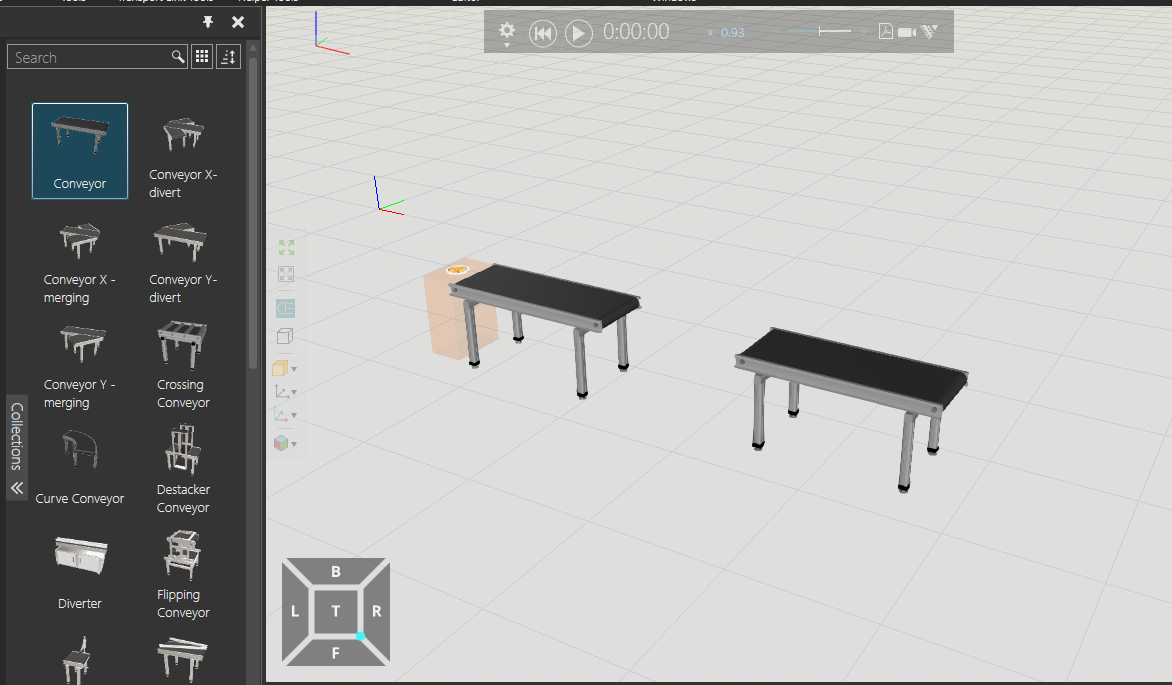The height and width of the screenshot is (685, 1172).
Task: Increase simulation speed with plus
Action: [x=864, y=31]
